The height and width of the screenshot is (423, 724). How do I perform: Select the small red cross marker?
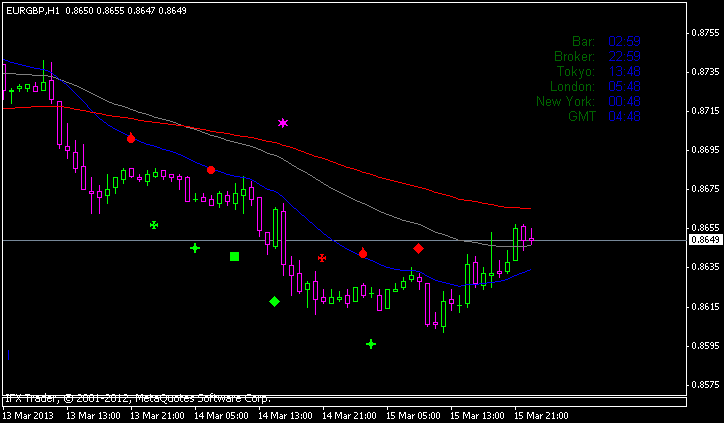322,258
